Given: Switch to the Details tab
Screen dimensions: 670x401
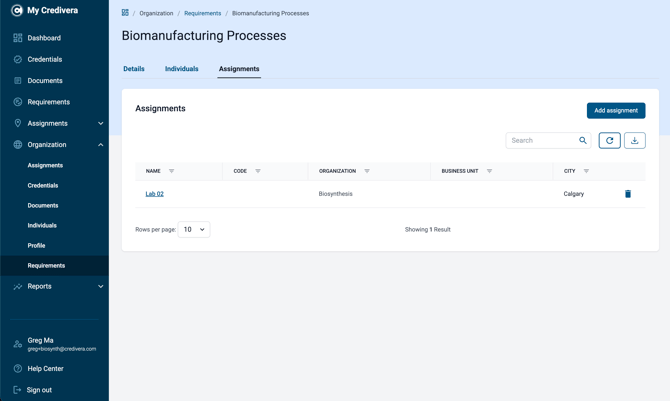Looking at the screenshot, I should coord(134,69).
